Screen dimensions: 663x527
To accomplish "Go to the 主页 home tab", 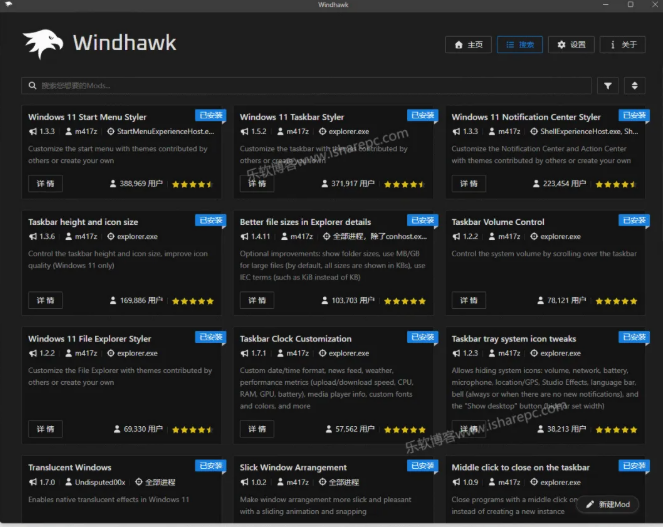I will click(x=468, y=45).
